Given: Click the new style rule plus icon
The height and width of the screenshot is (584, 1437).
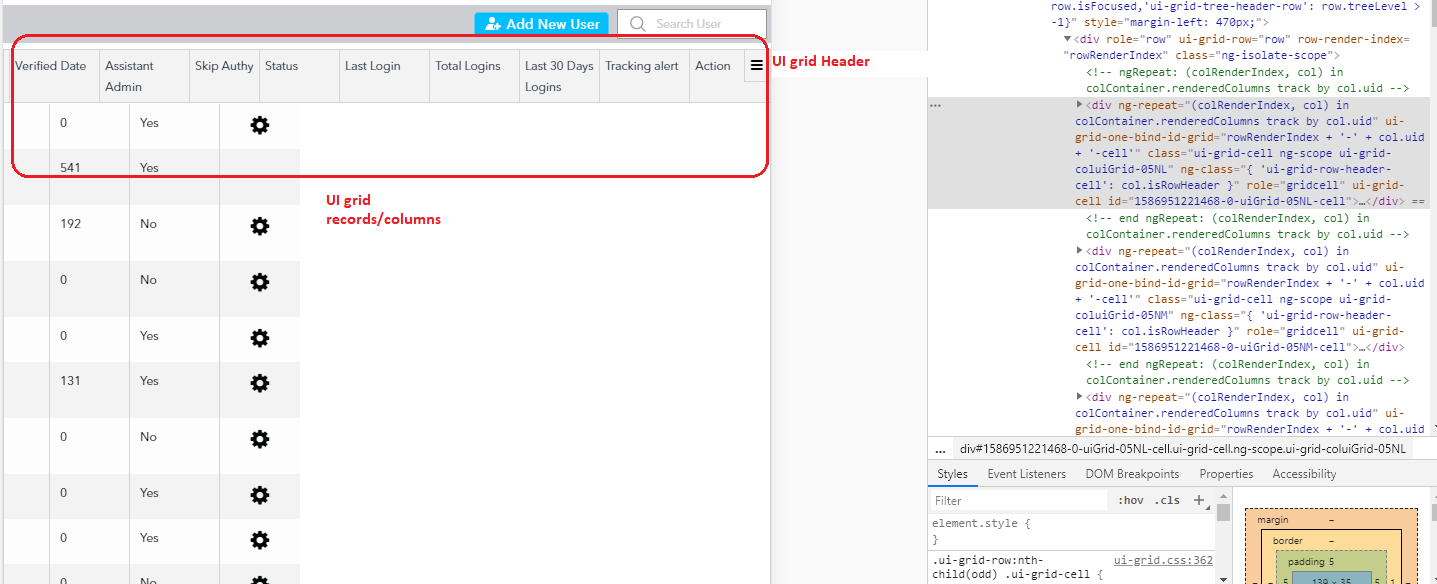Looking at the screenshot, I should pos(1199,500).
